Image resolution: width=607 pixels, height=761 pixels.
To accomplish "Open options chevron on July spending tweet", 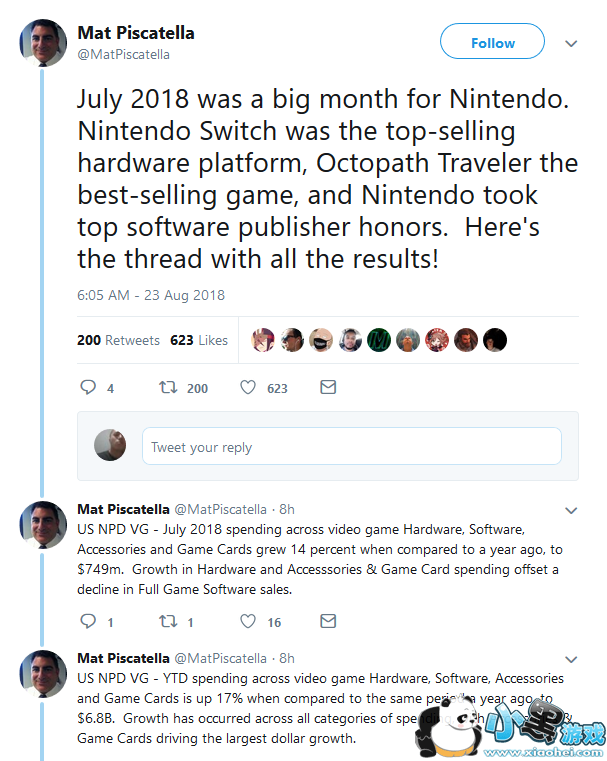I will (x=571, y=509).
